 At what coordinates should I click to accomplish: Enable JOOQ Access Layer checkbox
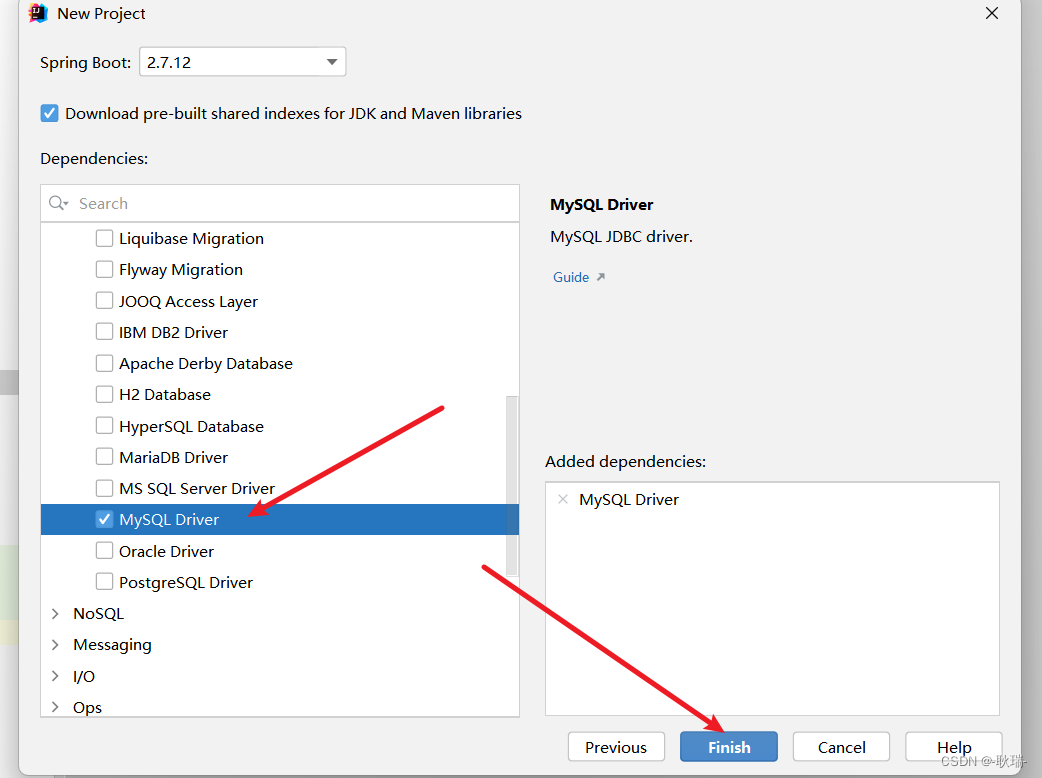coord(104,300)
